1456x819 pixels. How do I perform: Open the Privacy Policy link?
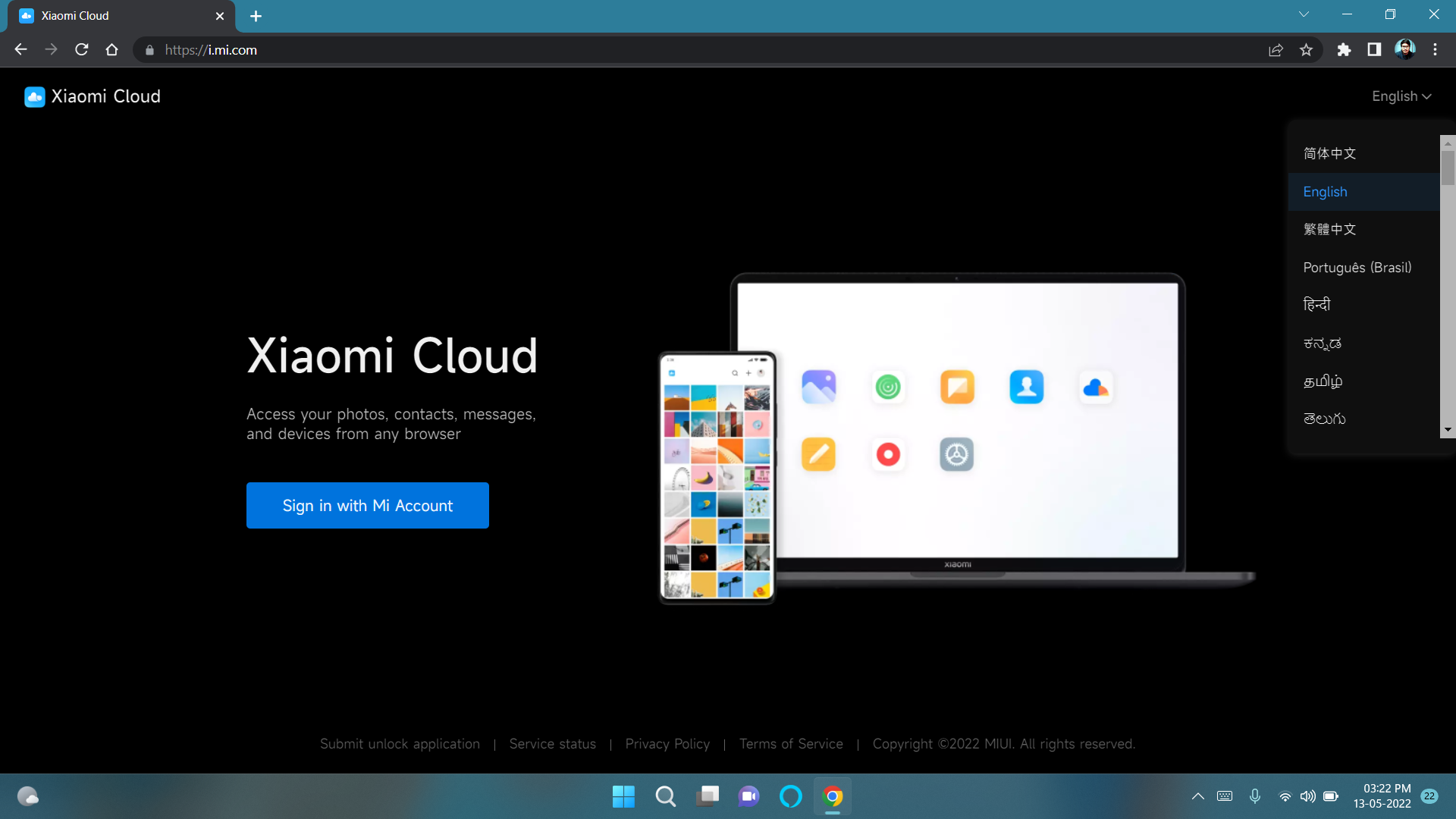coord(667,744)
